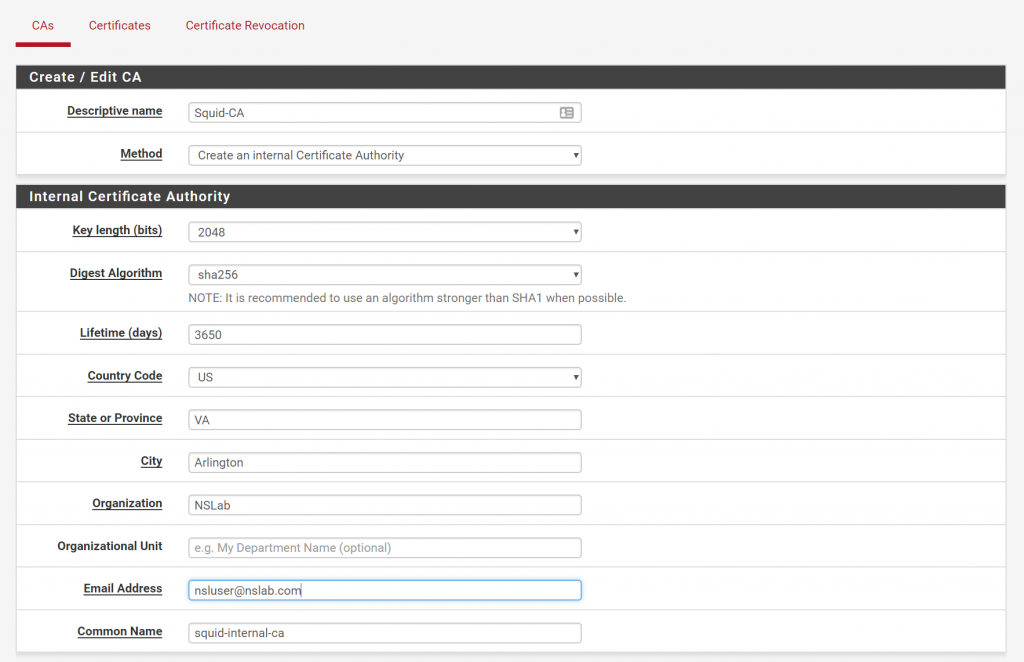Click the Common Name label
The image size is (1024, 662).
[120, 631]
